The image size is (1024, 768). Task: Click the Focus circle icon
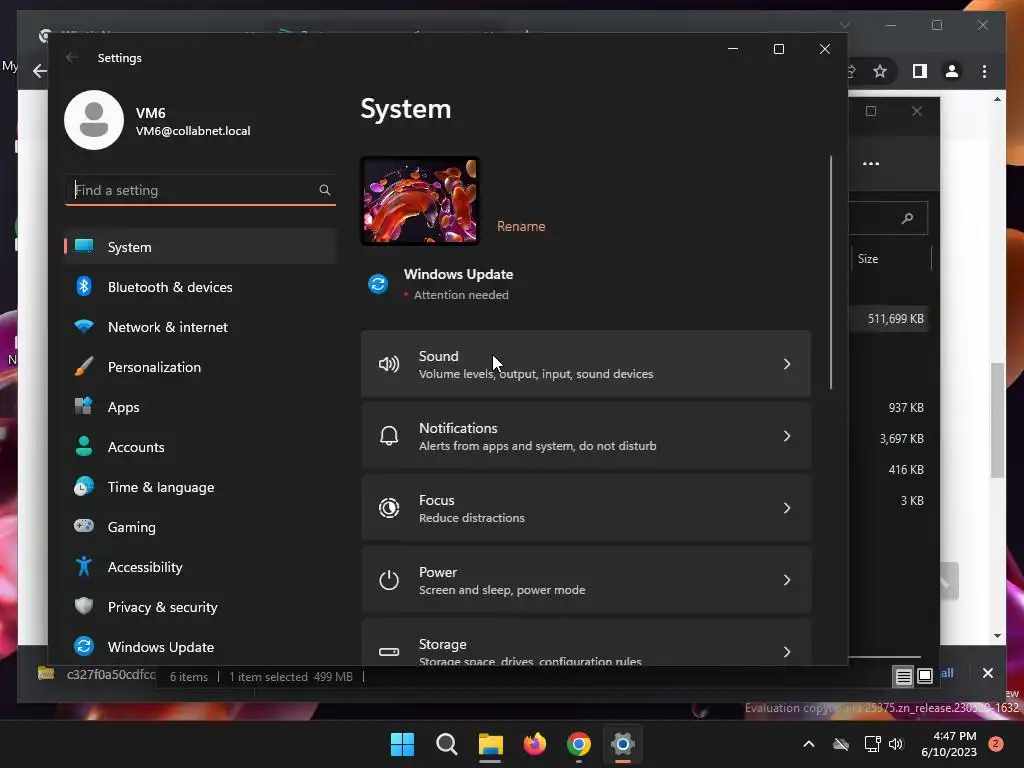(389, 507)
